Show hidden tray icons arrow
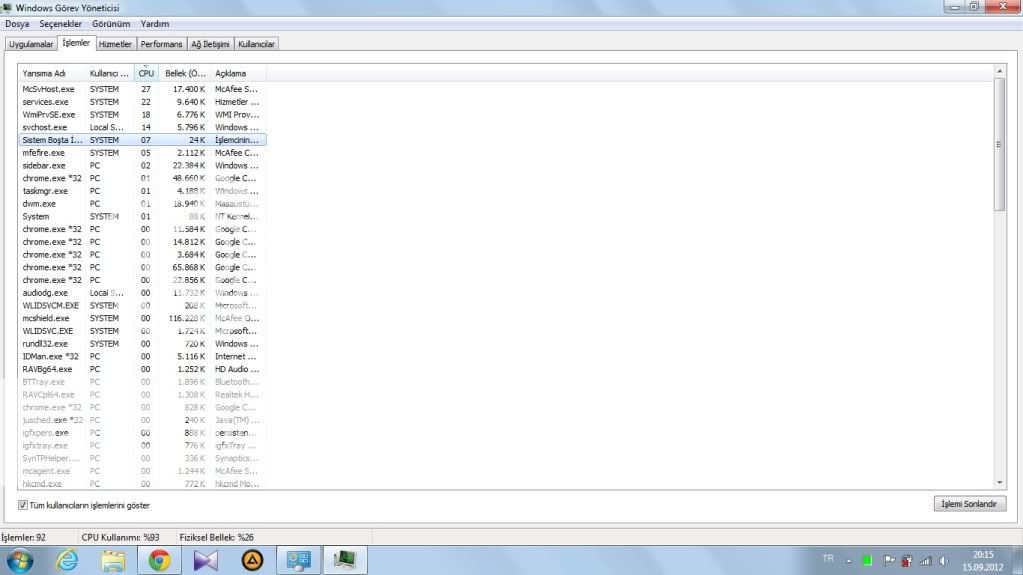Image resolution: width=1023 pixels, height=575 pixels. (x=849, y=561)
